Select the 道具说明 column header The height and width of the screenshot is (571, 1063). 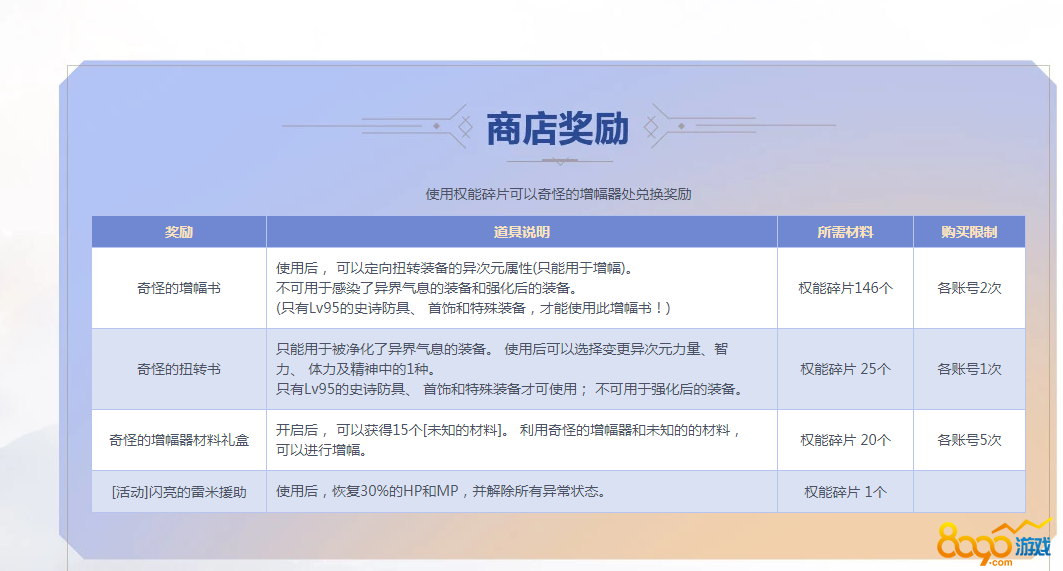click(x=521, y=232)
